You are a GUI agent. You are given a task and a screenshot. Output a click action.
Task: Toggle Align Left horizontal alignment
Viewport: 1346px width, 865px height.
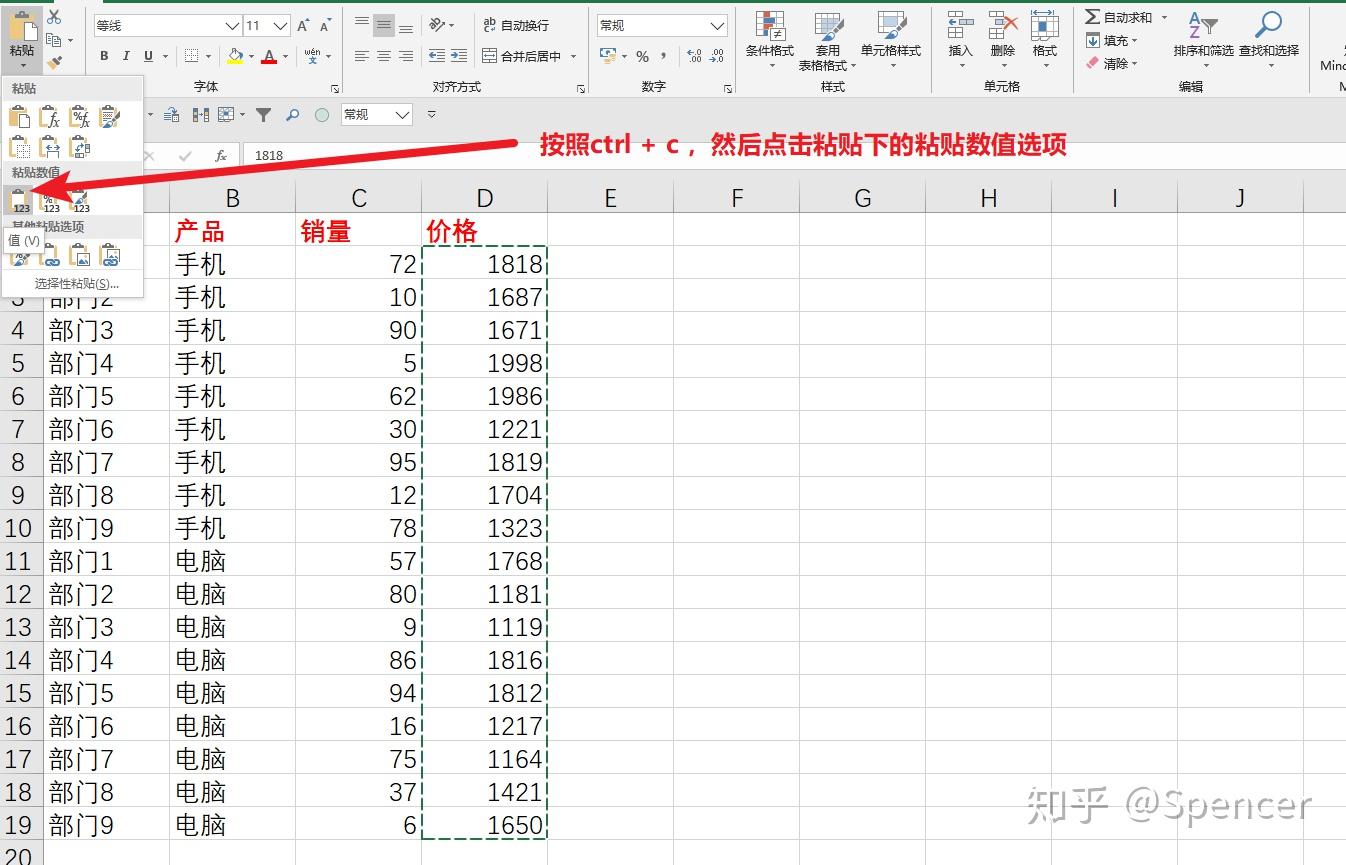point(362,56)
